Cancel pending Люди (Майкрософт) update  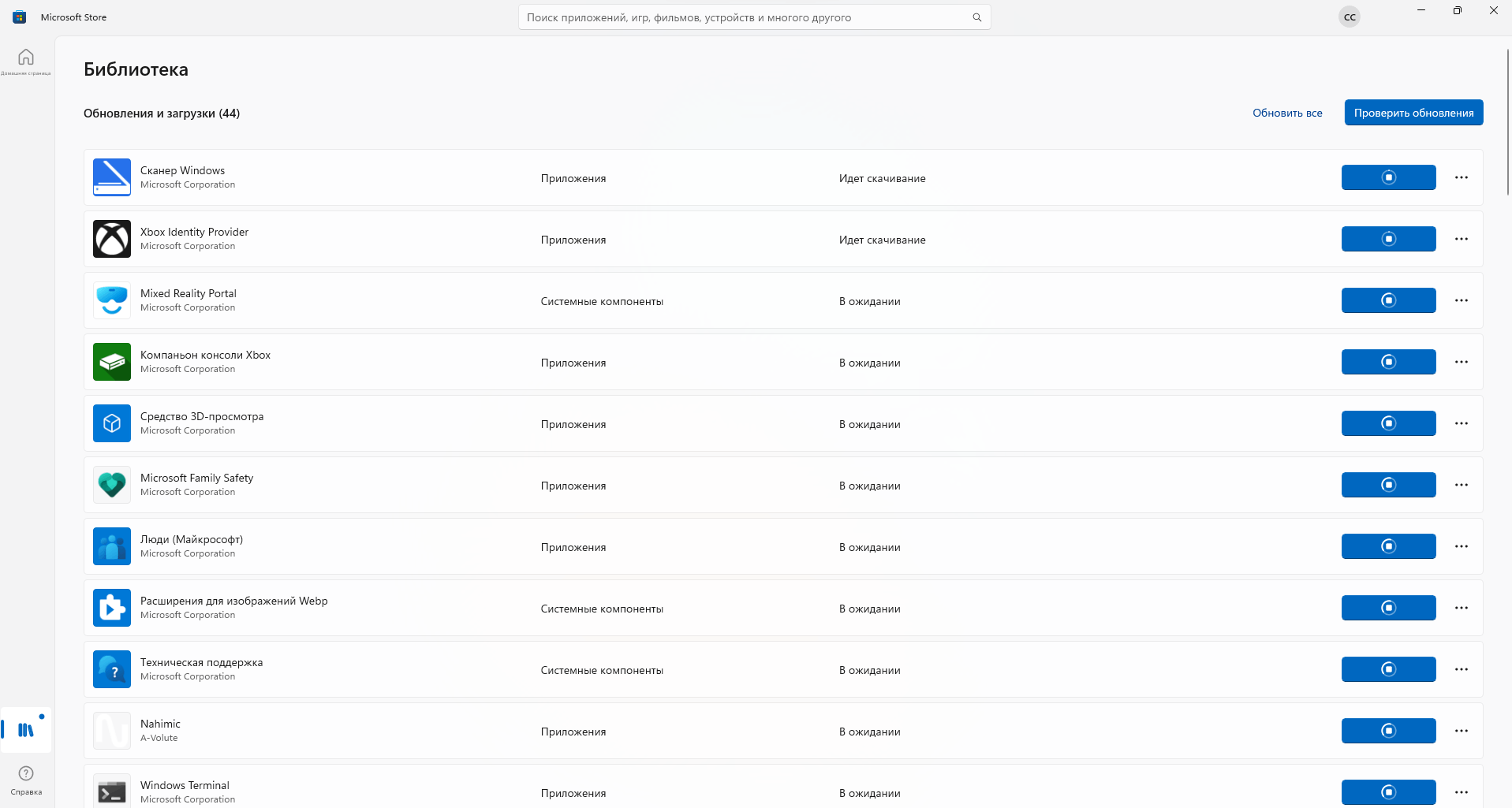point(1388,546)
